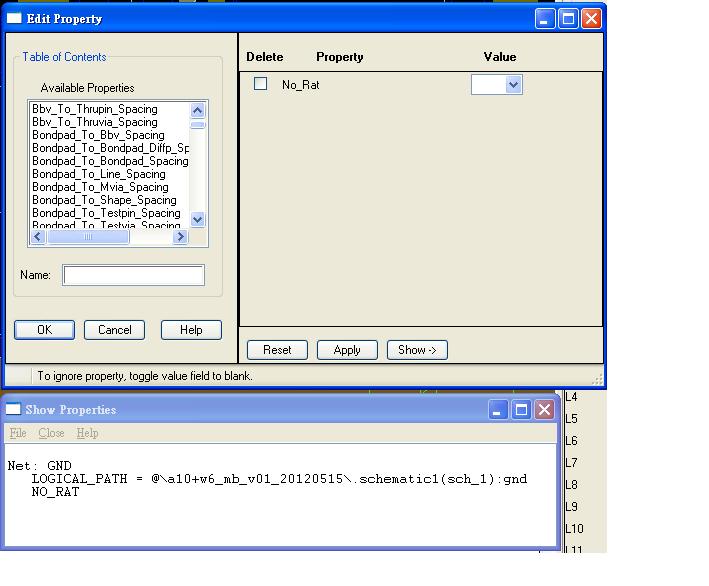709x586 pixels.
Task: Open File menu in Show Properties window
Action: (18, 433)
